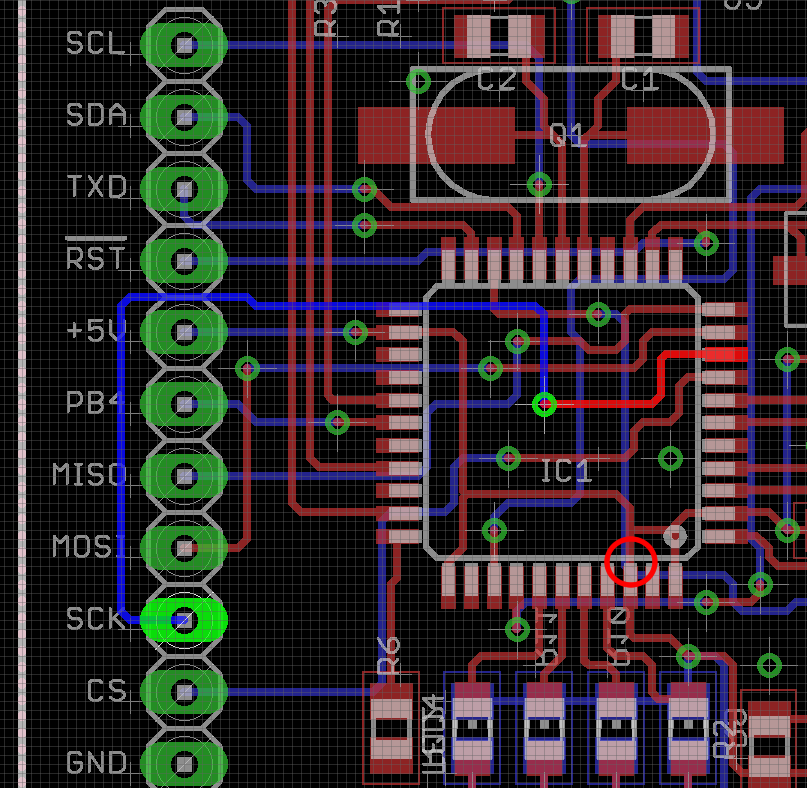Click the right pad of crystal Q1
The image size is (807, 788).
point(705,135)
